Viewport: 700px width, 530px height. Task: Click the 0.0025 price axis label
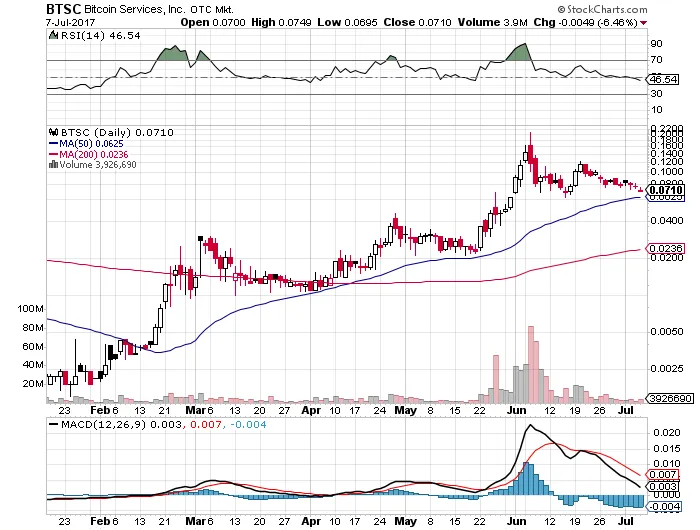click(667, 369)
